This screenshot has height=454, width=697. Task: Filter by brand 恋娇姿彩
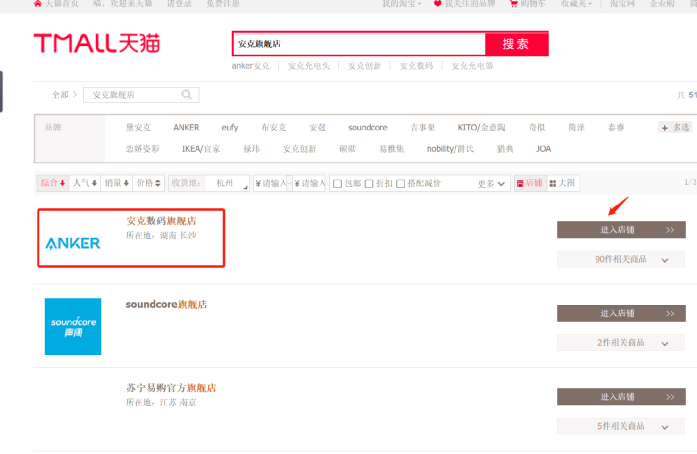coord(142,149)
